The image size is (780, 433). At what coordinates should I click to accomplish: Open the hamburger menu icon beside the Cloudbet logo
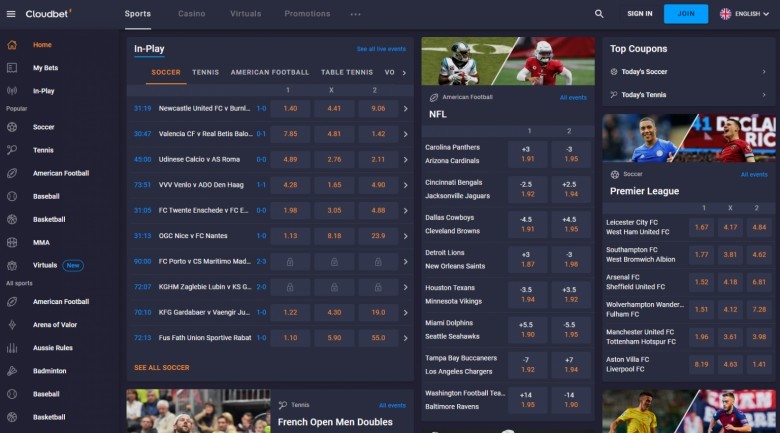pos(11,14)
